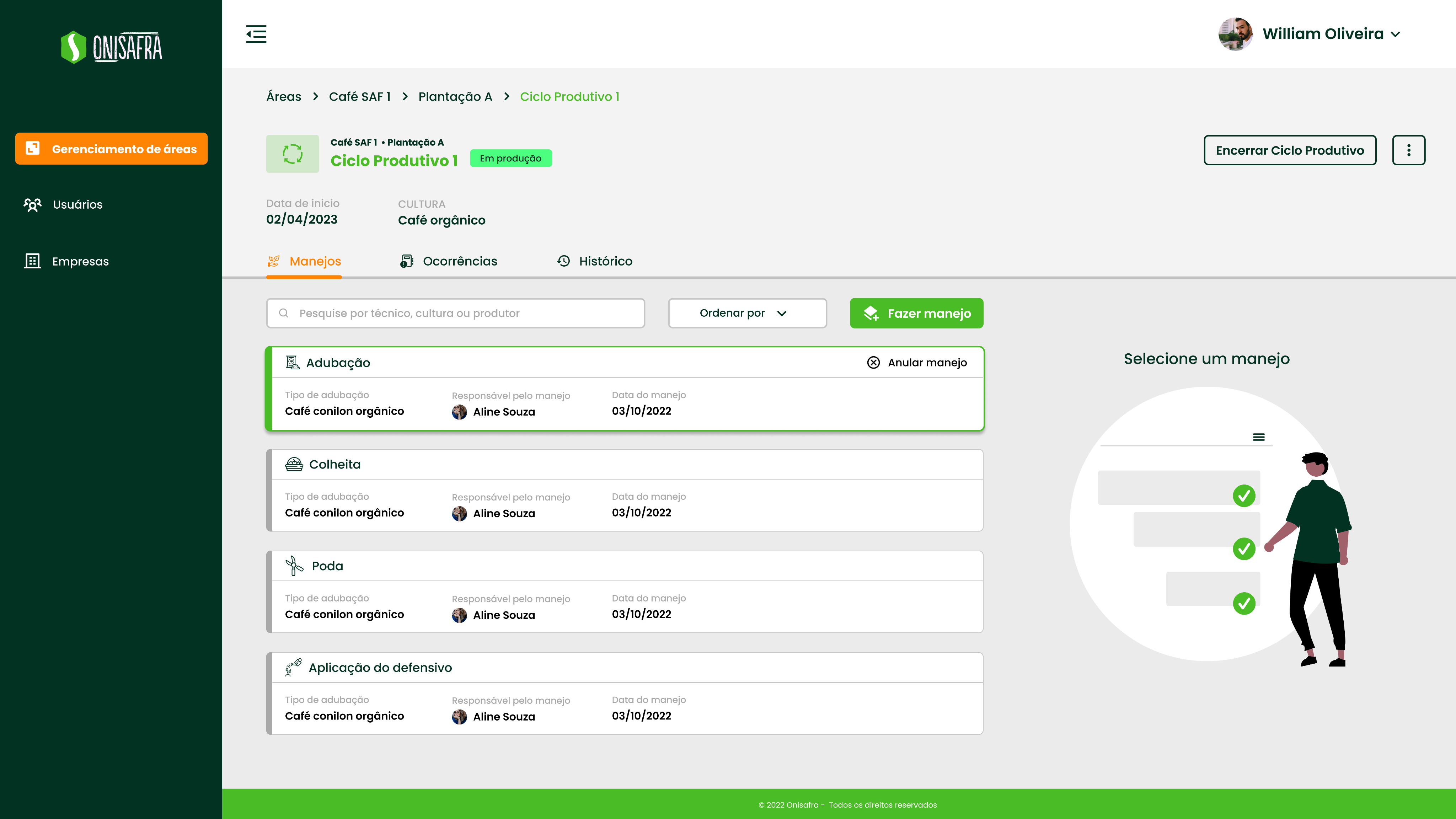Open the three-dot options menu
This screenshot has height=819, width=1456.
(1408, 150)
